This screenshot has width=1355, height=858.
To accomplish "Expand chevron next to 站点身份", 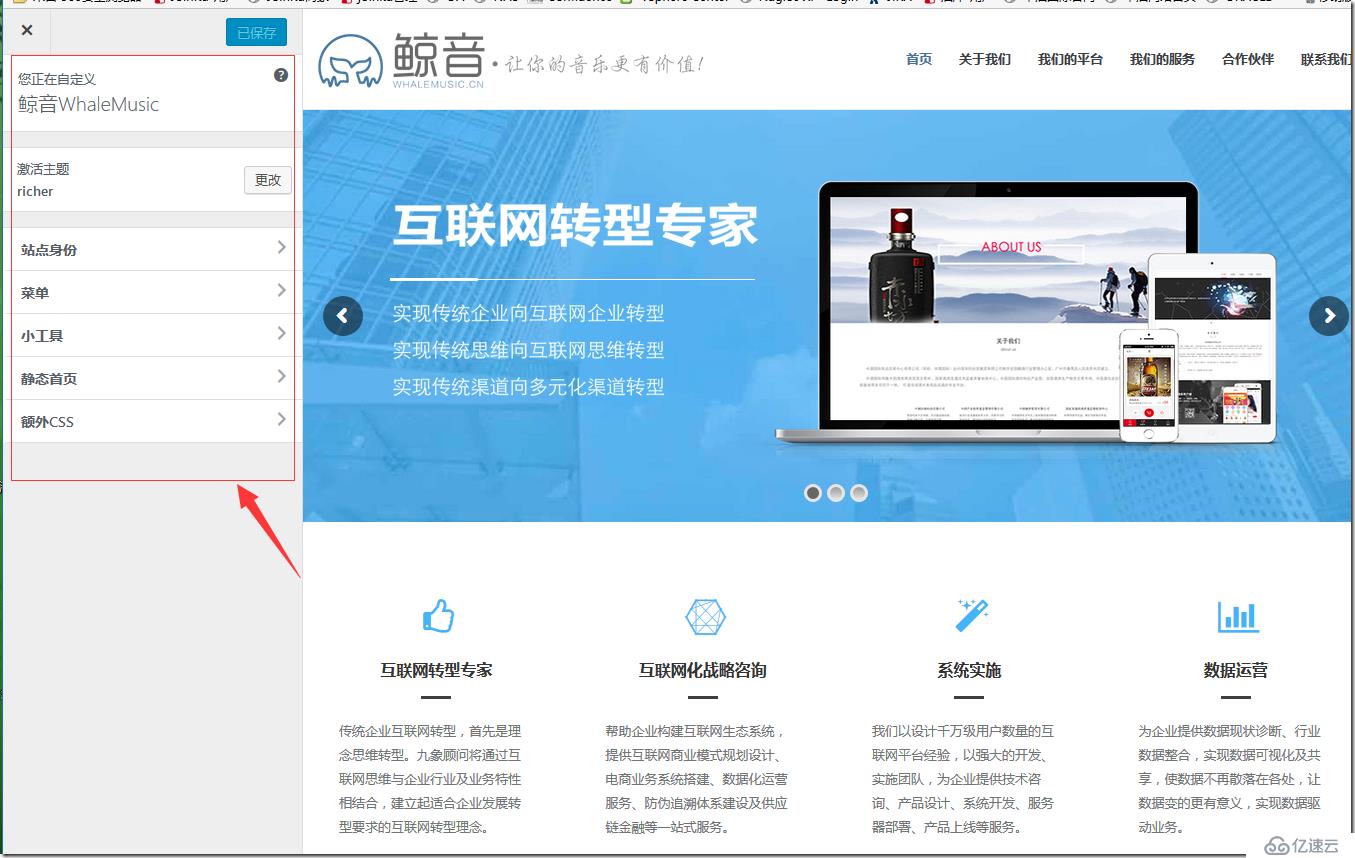I will [x=281, y=248].
